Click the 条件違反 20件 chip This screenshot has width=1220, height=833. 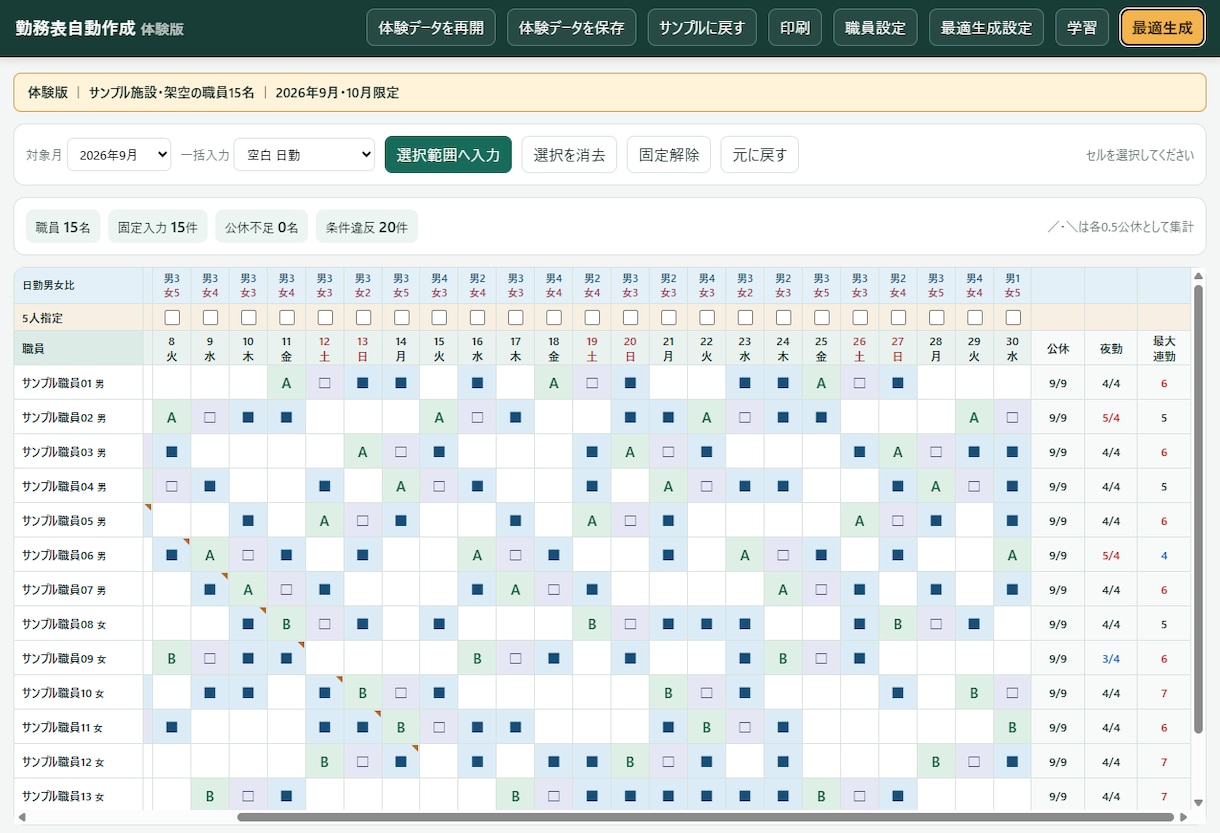coord(367,227)
